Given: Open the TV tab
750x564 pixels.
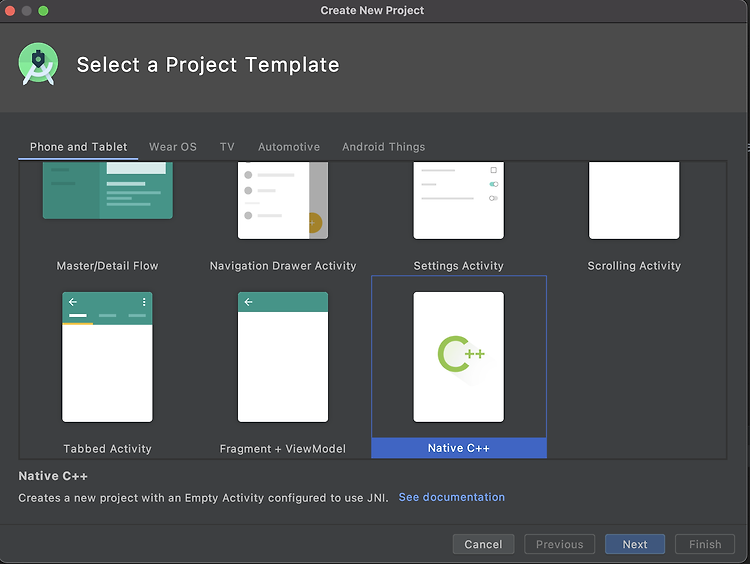Looking at the screenshot, I should 227,147.
